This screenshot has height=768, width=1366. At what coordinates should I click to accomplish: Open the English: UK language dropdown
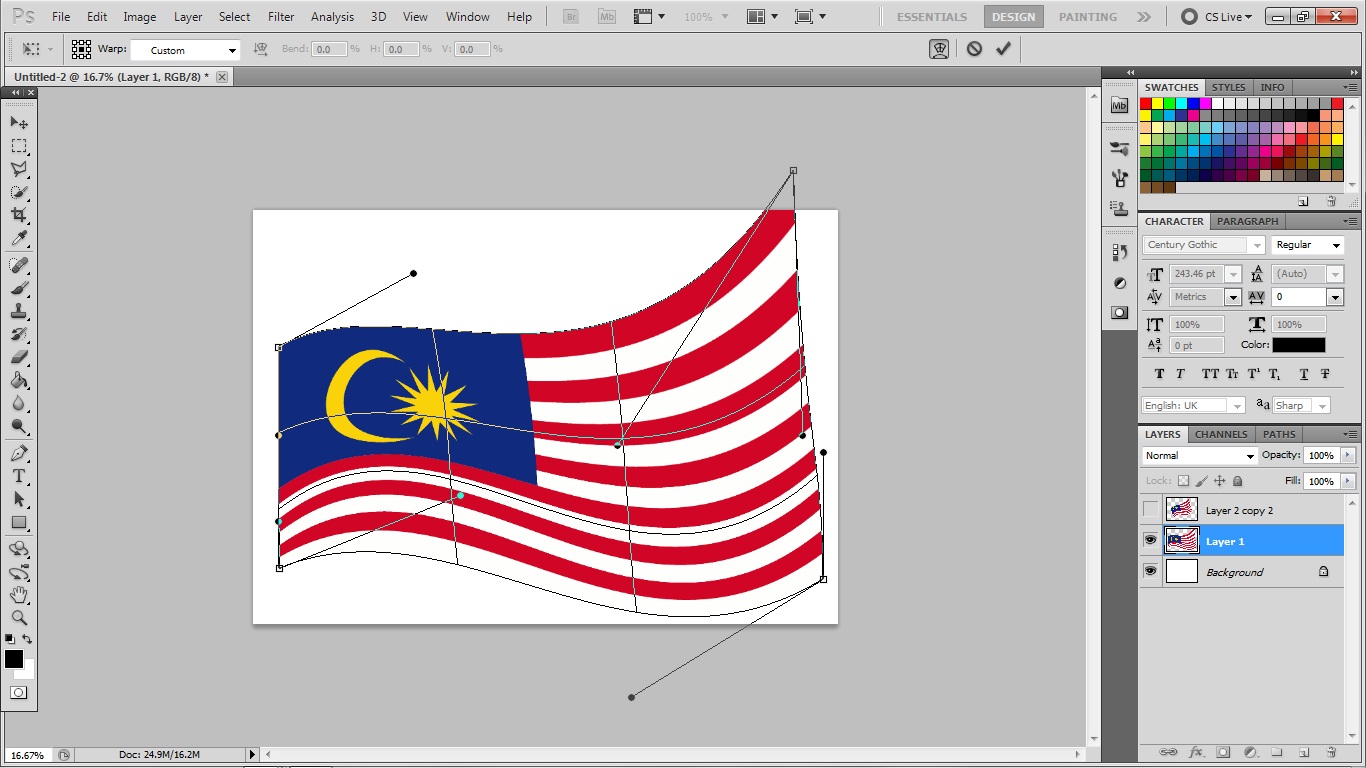point(1194,405)
